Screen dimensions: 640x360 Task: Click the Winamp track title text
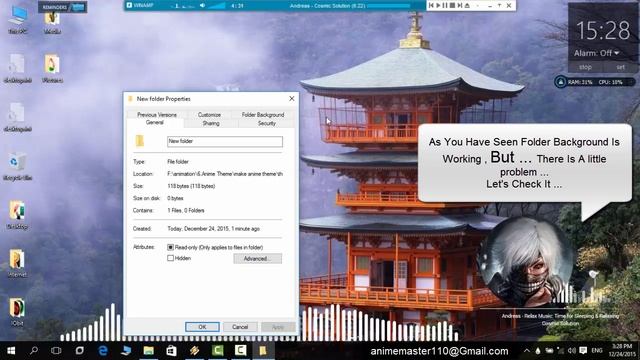click(x=328, y=6)
